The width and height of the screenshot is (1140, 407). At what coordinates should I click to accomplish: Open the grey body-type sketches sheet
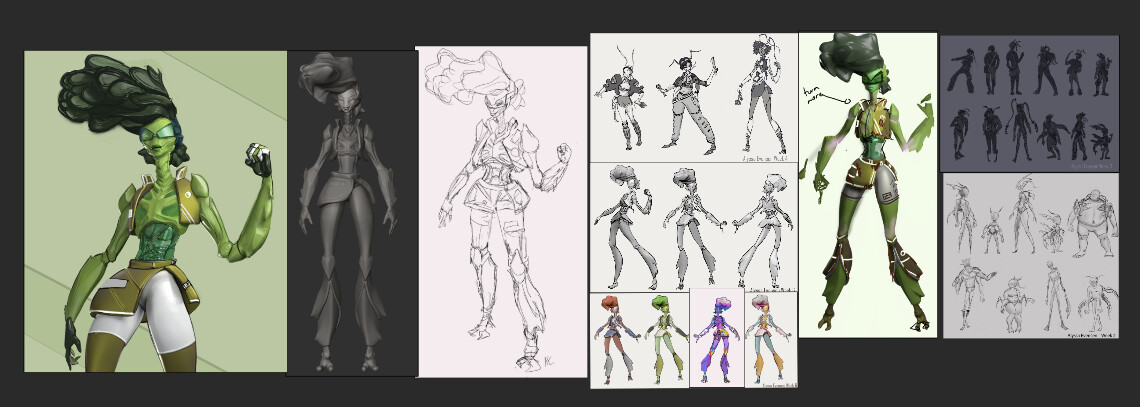click(1031, 256)
